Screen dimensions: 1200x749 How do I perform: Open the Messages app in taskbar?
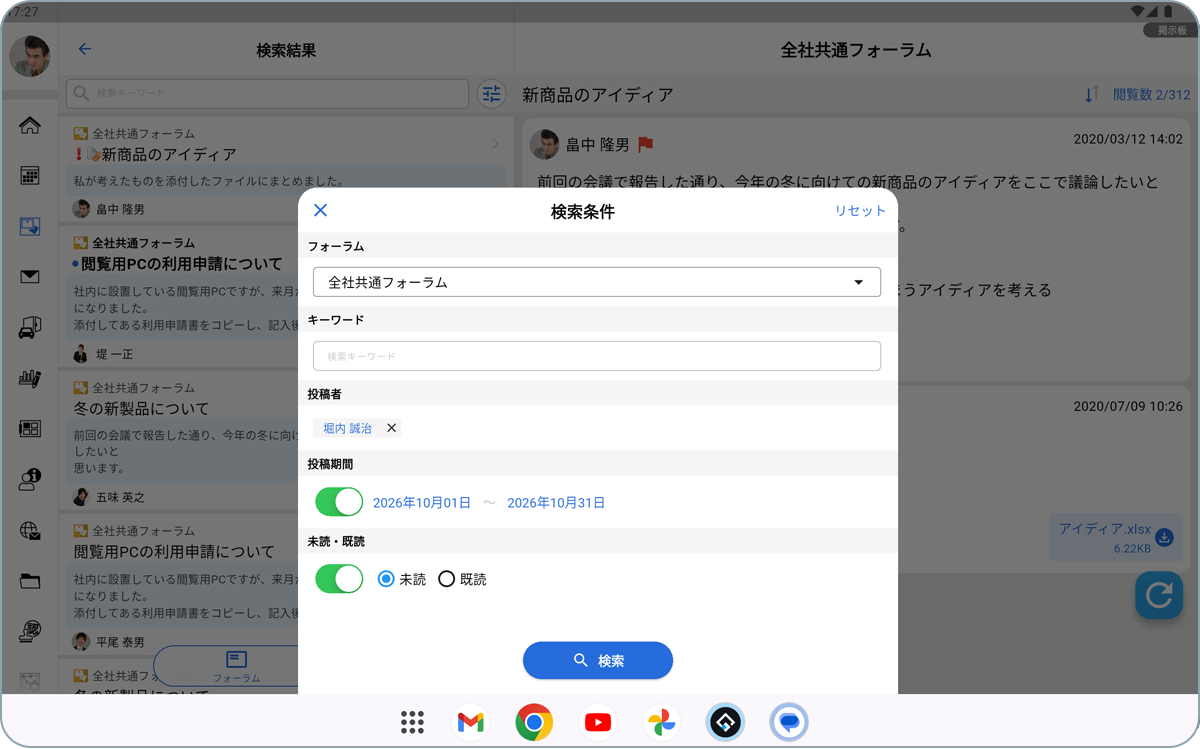[789, 722]
